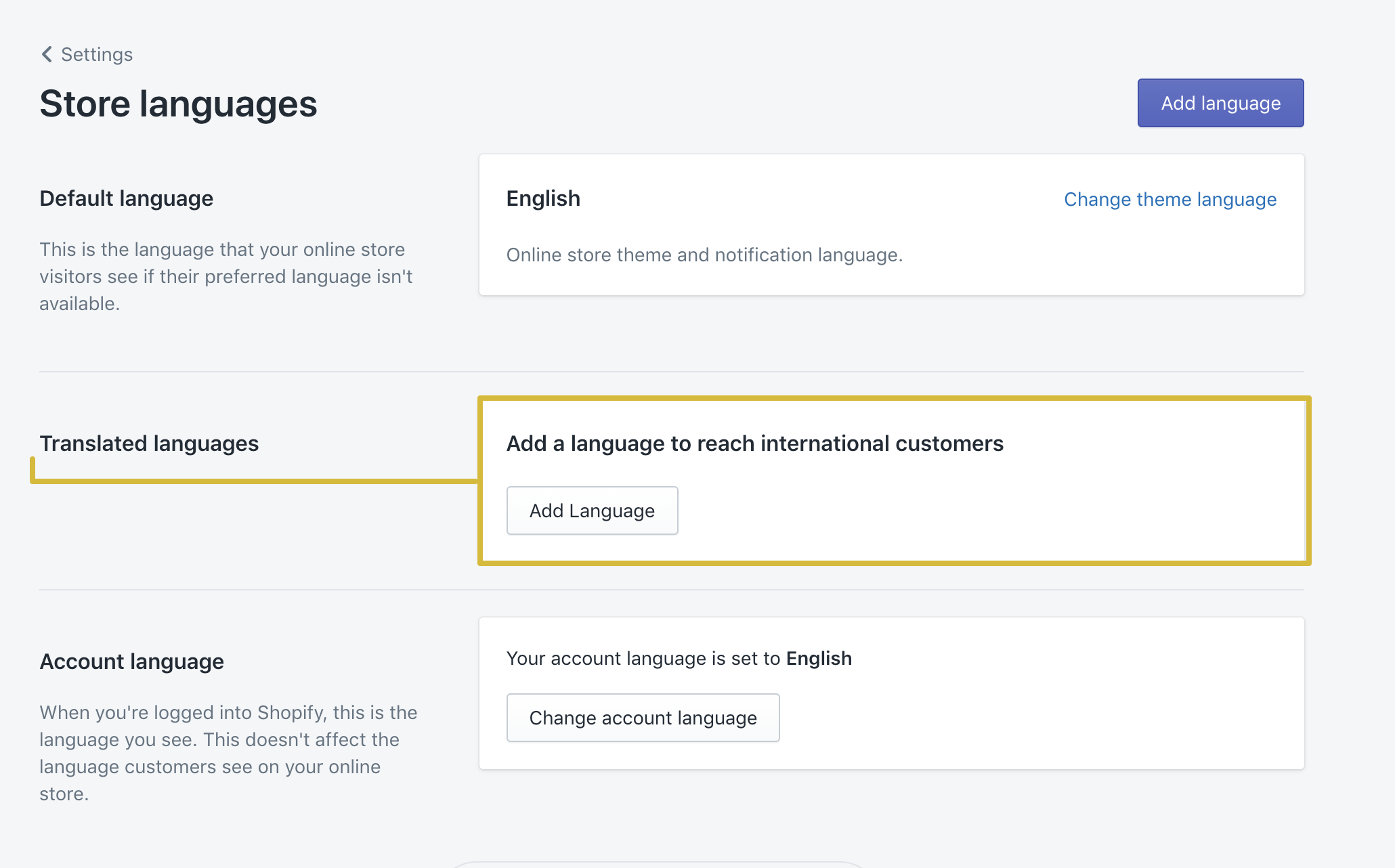
Task: Click the 'Online store theme and notification language' text
Action: [704, 255]
